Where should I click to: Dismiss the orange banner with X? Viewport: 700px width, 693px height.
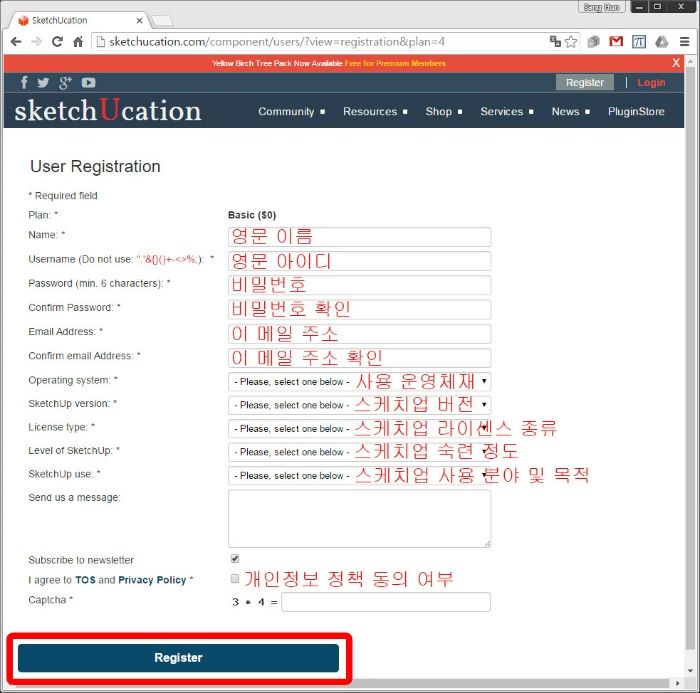[x=676, y=63]
